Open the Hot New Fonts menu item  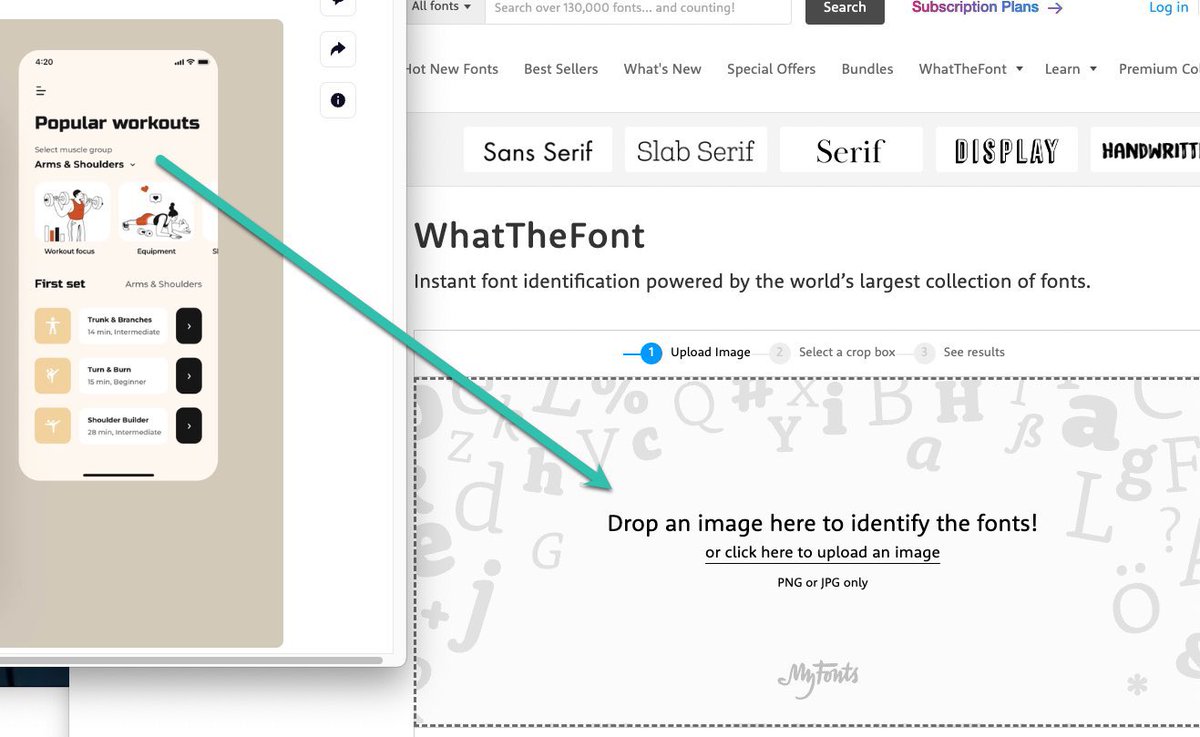tap(450, 69)
